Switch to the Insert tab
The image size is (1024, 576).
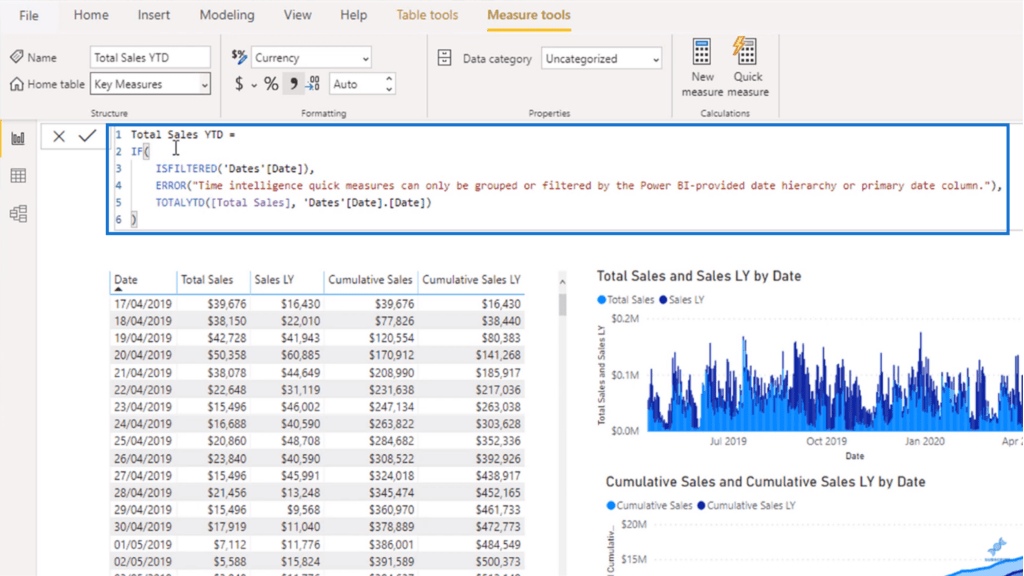[x=153, y=15]
